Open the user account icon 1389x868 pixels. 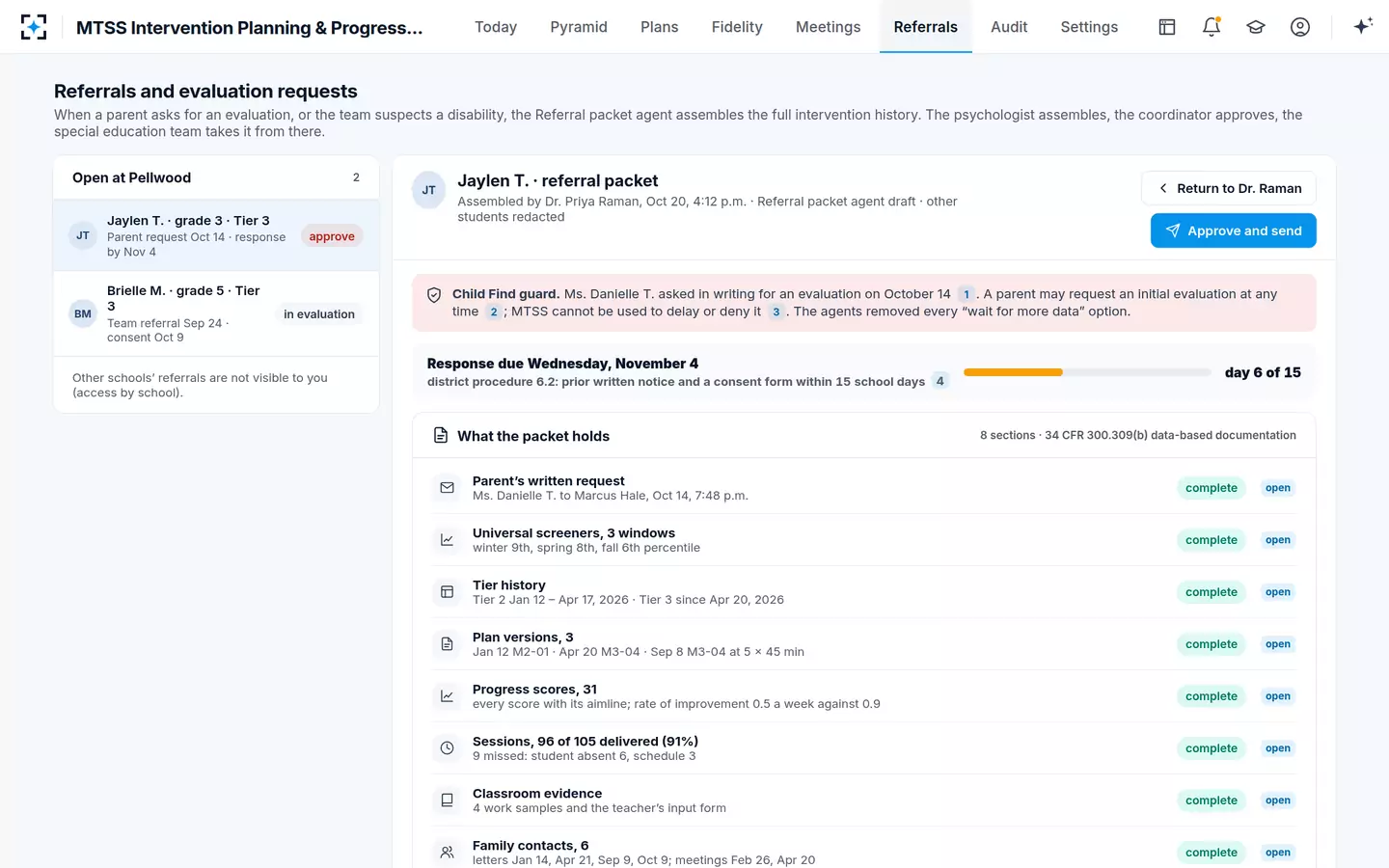click(1300, 27)
